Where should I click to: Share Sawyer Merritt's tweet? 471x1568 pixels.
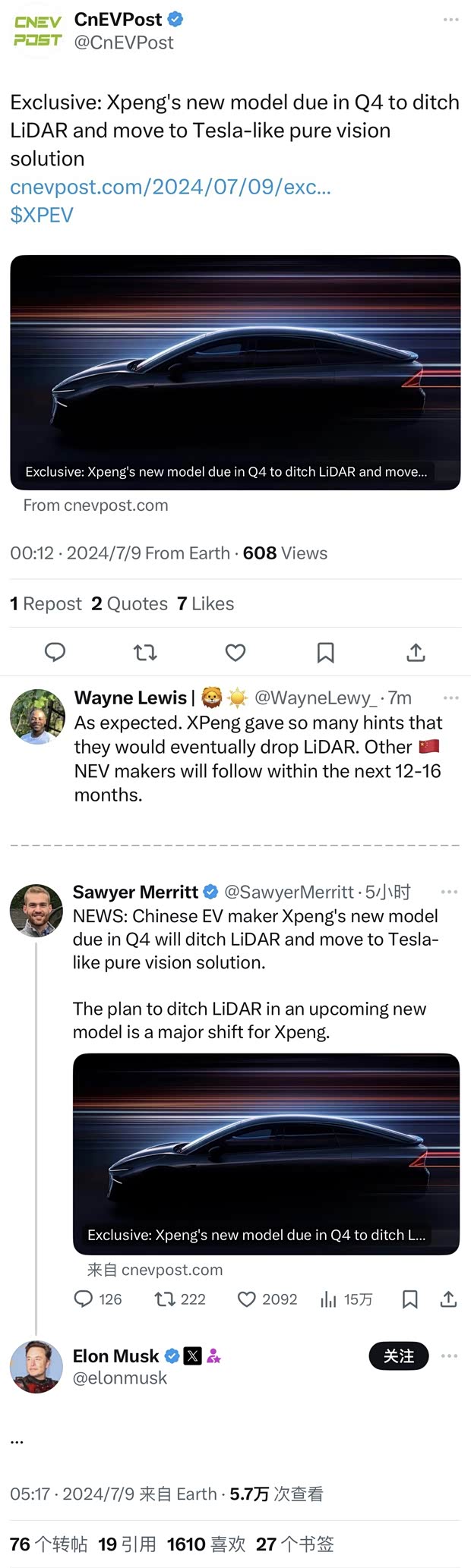(x=448, y=1299)
